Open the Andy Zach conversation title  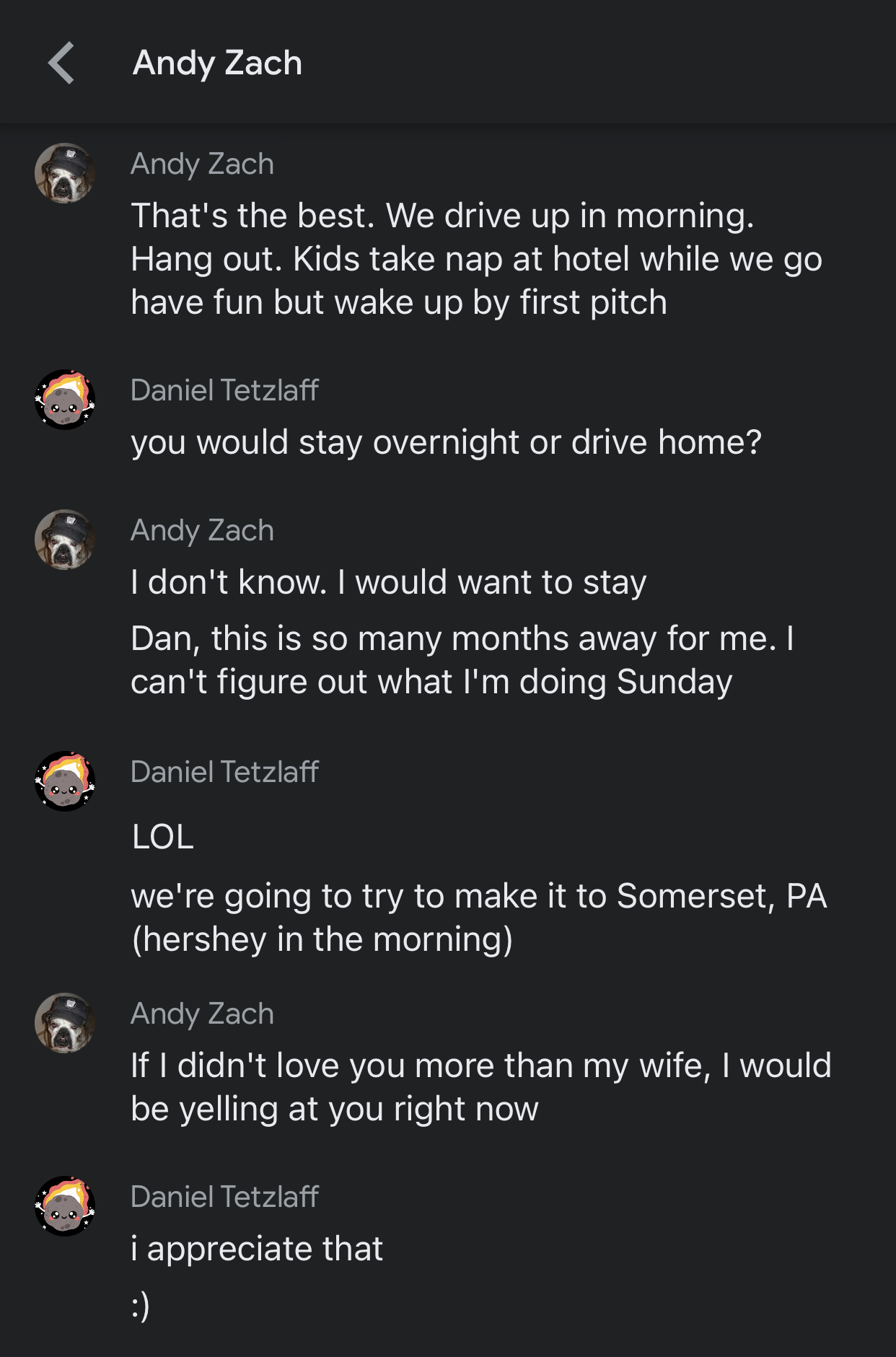click(217, 63)
